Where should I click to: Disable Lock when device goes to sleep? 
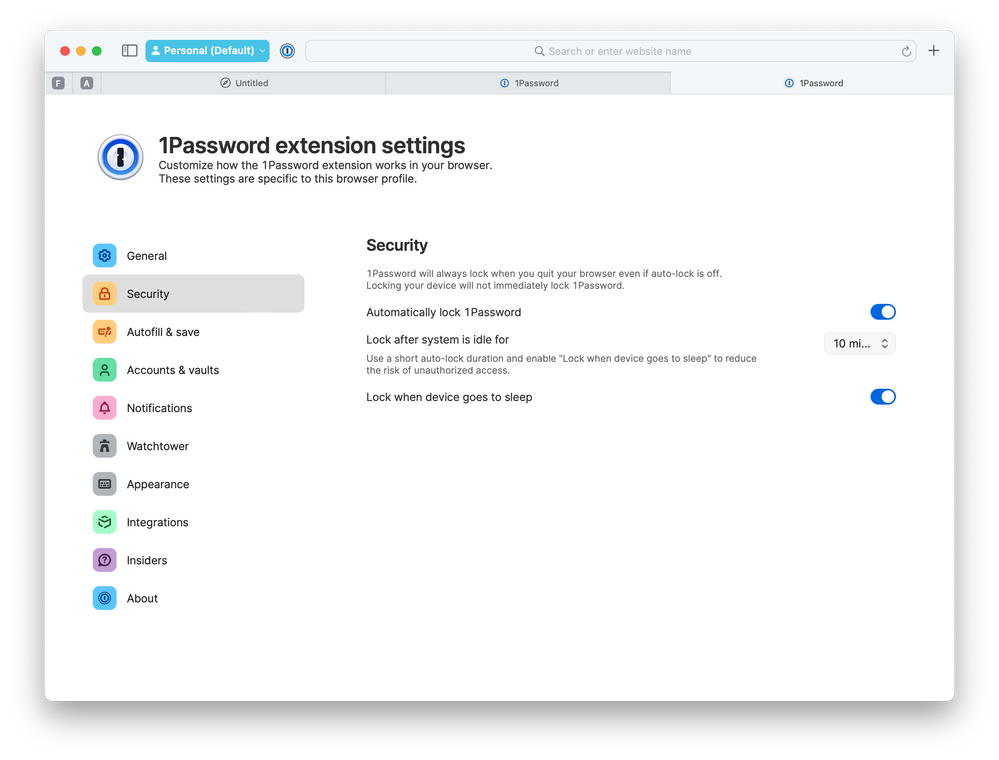tap(882, 397)
